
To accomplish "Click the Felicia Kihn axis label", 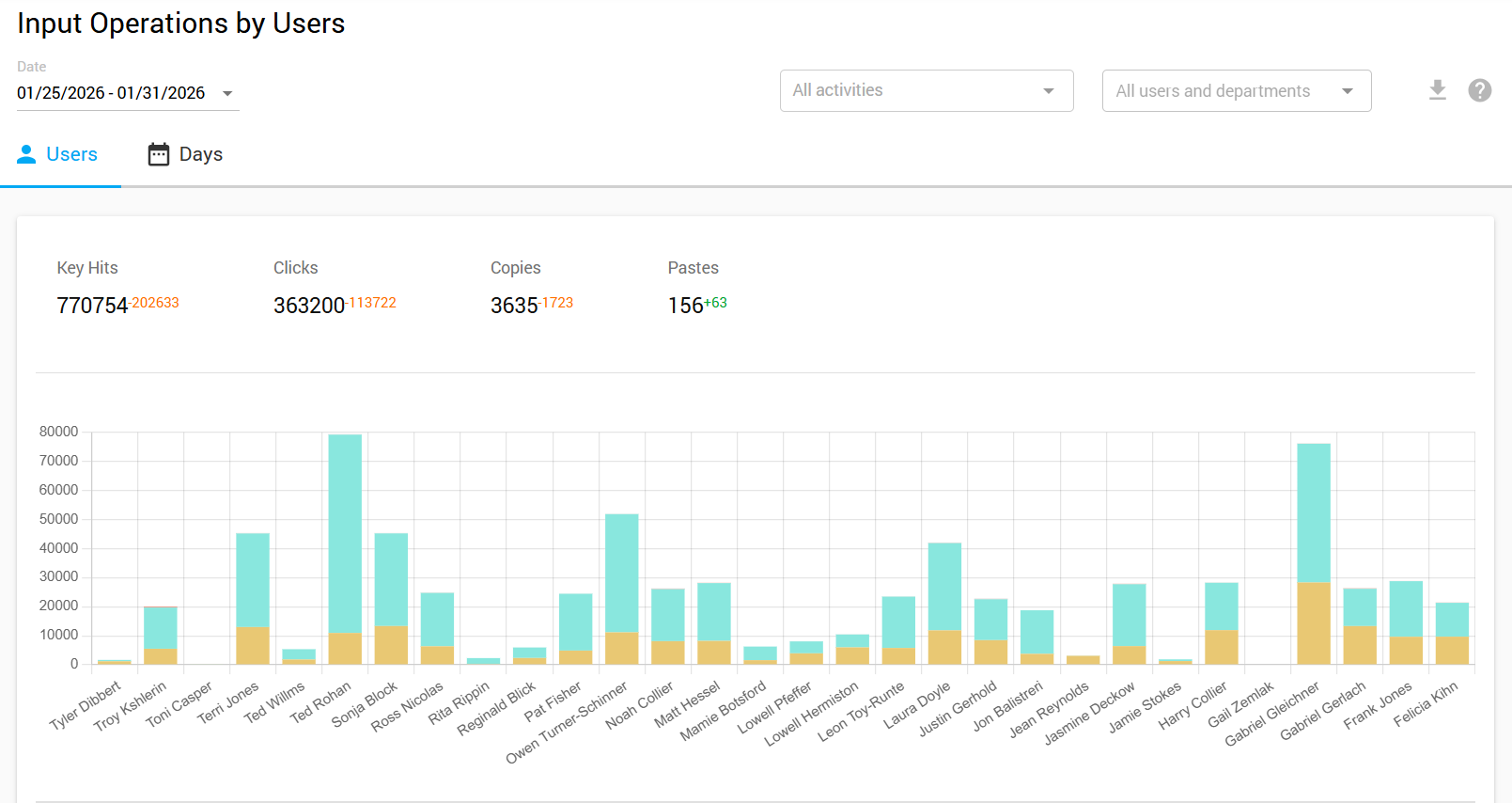I will 1426,703.
